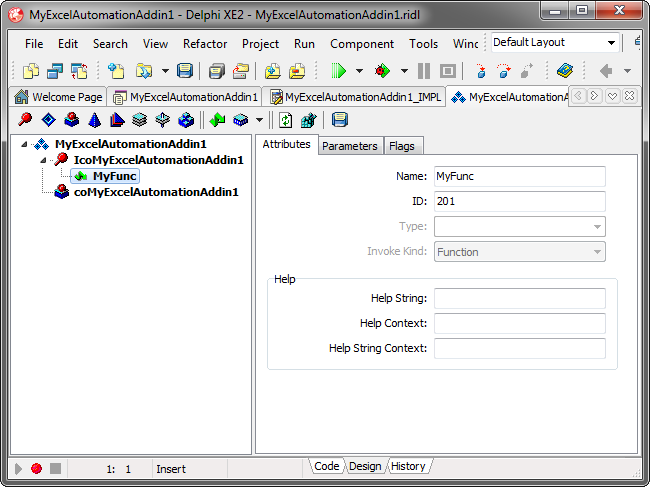
Task: Select the Attributes tab
Action: (286, 144)
